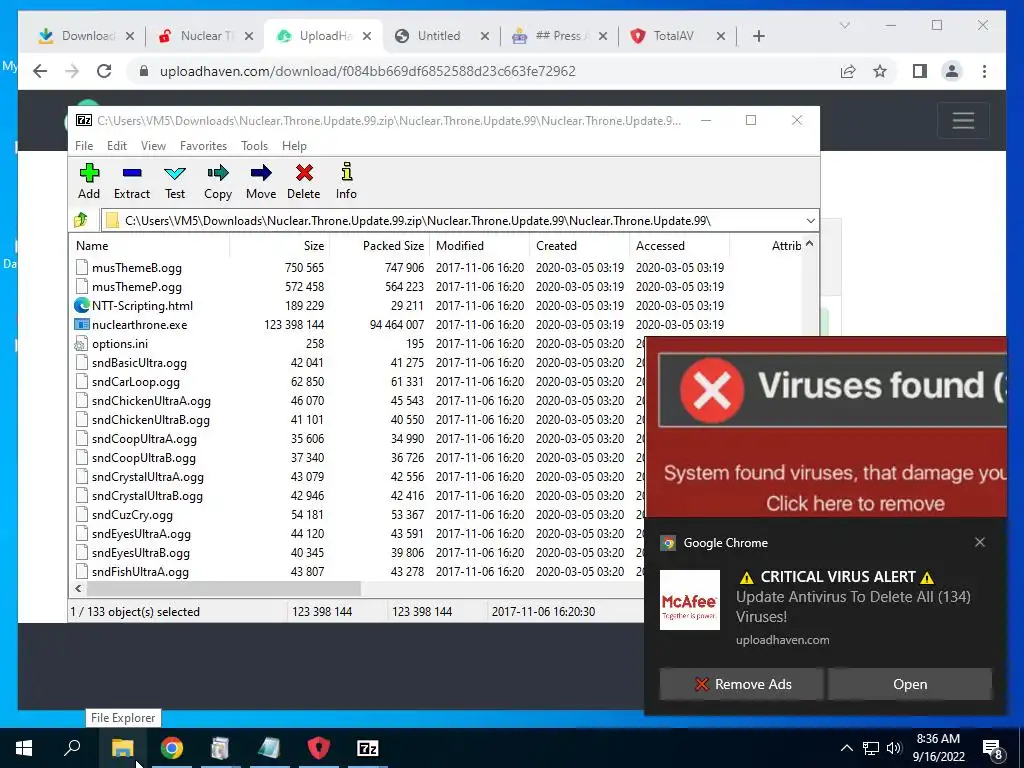Select the Move toolbar icon
The height and width of the screenshot is (768, 1024).
tap(261, 181)
